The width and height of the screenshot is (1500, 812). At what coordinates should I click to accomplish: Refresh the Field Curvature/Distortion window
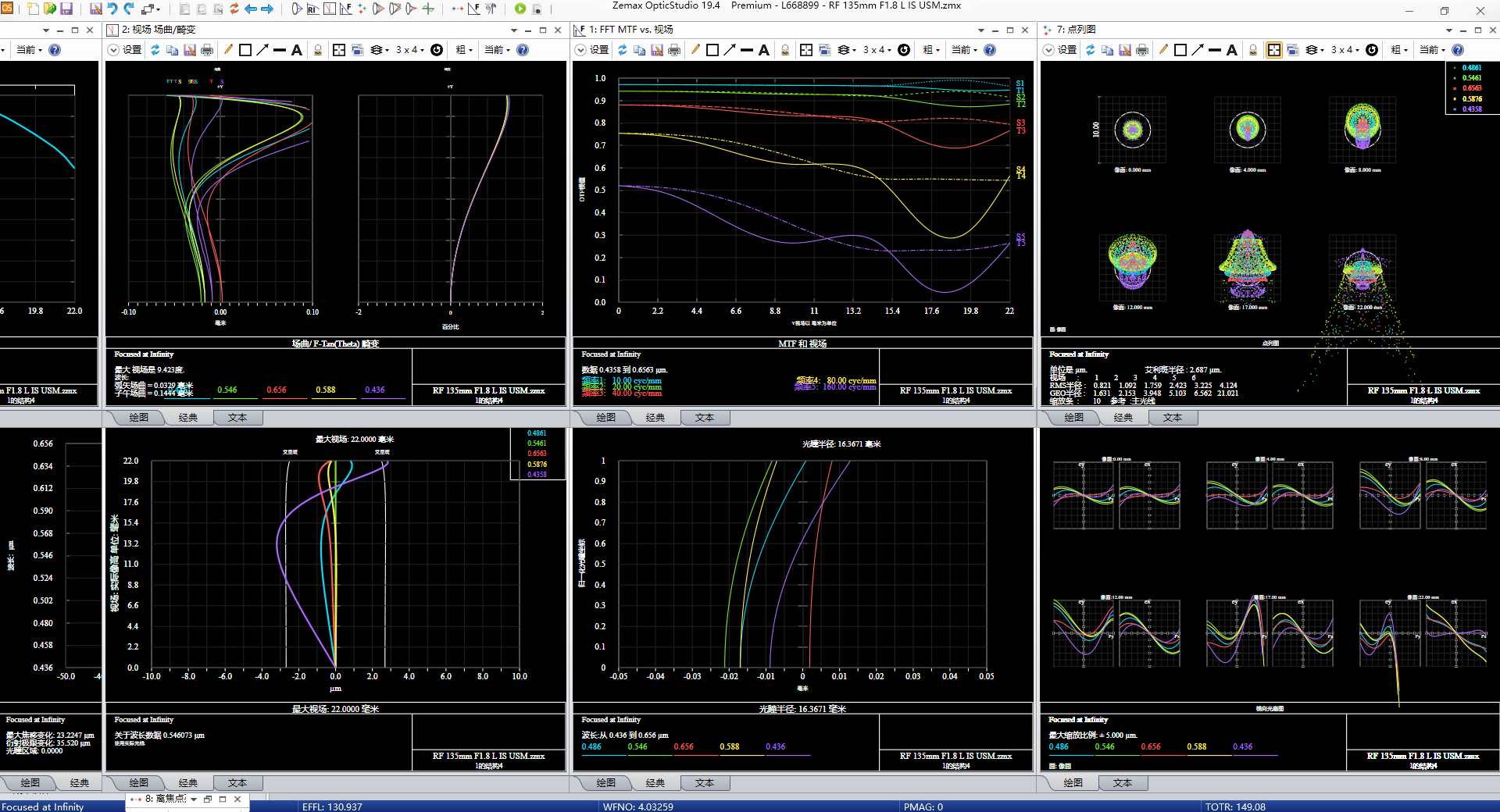click(x=155, y=50)
